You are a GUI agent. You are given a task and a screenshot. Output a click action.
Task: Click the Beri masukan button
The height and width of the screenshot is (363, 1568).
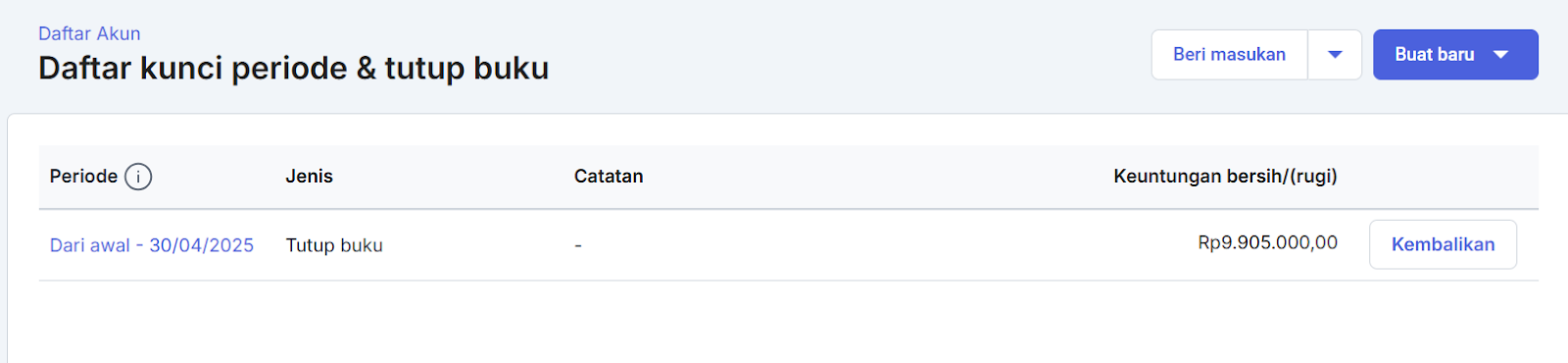pyautogui.click(x=1229, y=55)
